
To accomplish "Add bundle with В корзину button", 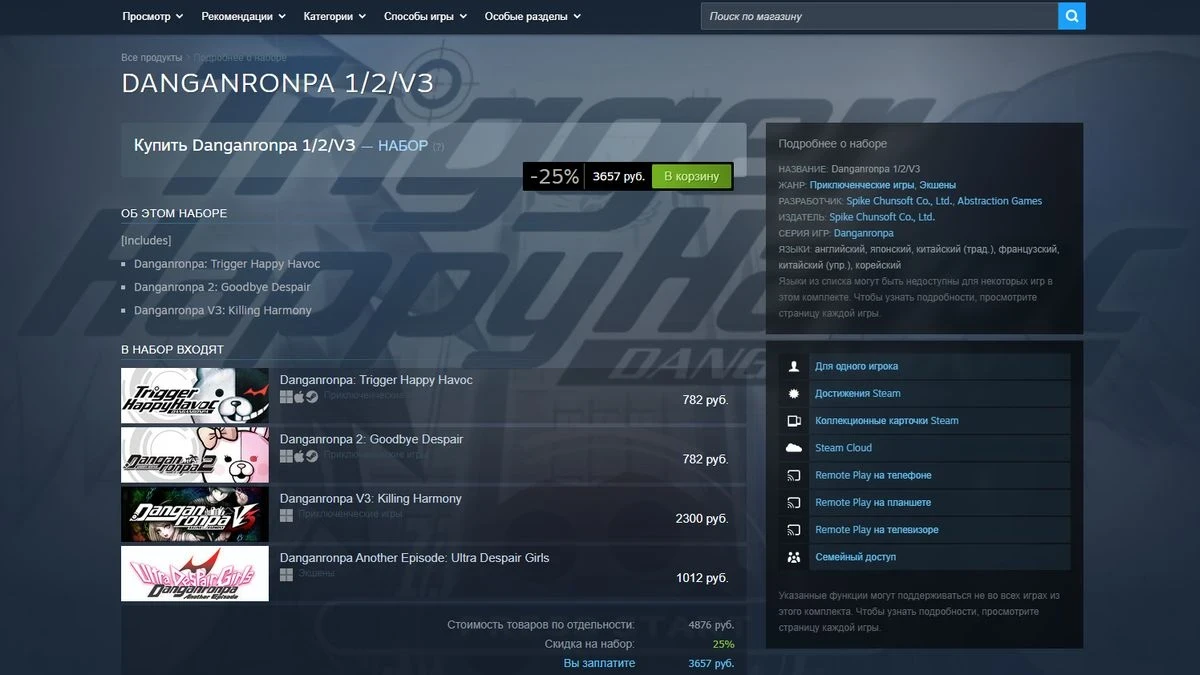I will 691,177.
